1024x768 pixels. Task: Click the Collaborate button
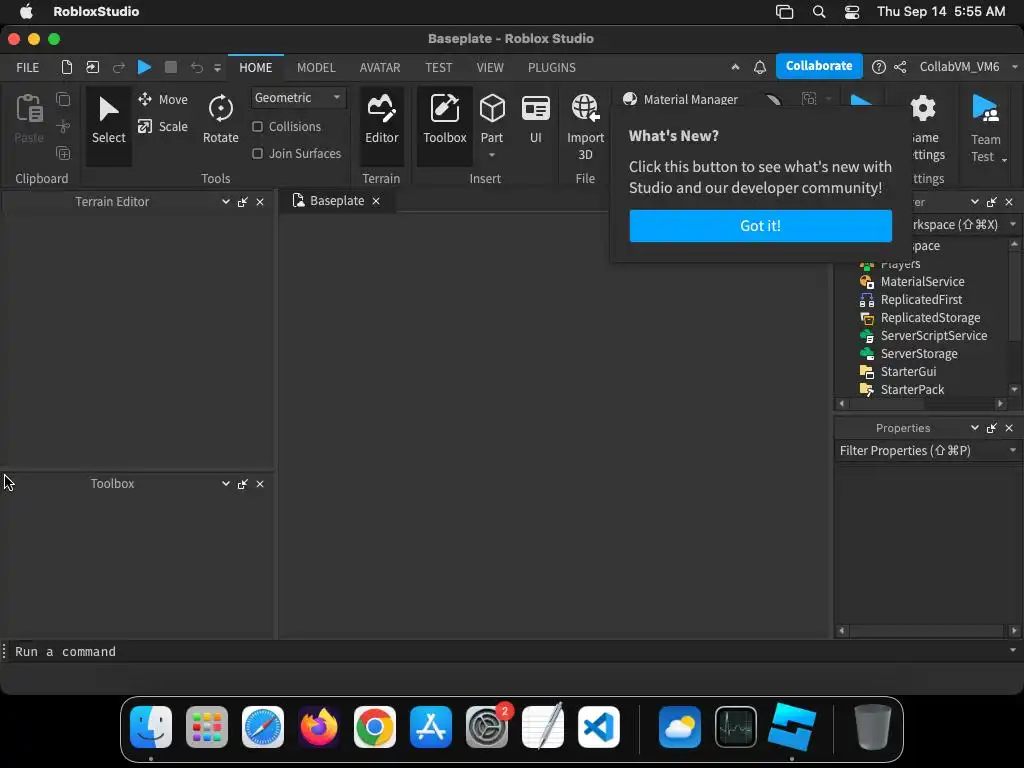click(819, 66)
